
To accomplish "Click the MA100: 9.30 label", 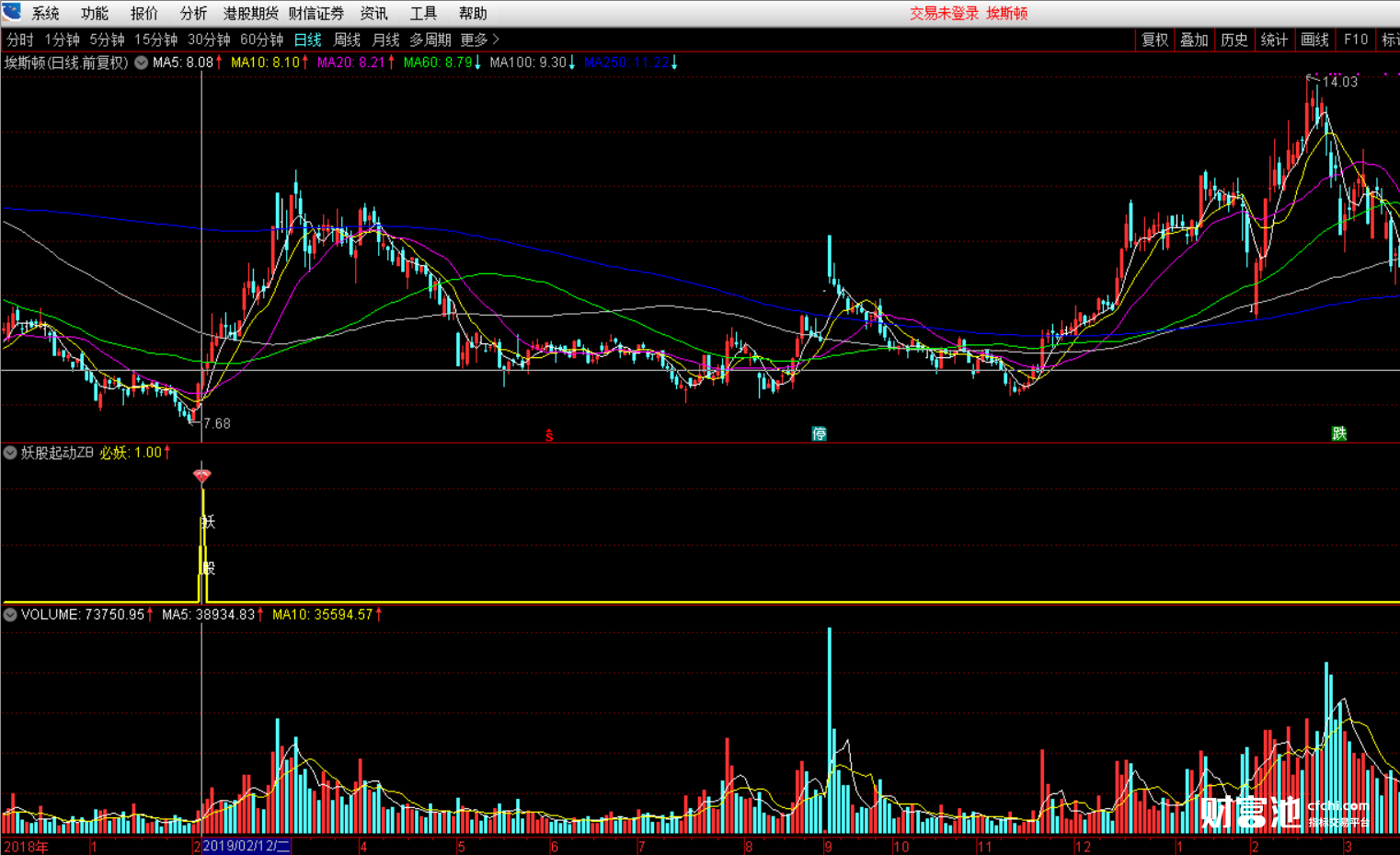I will 528,63.
